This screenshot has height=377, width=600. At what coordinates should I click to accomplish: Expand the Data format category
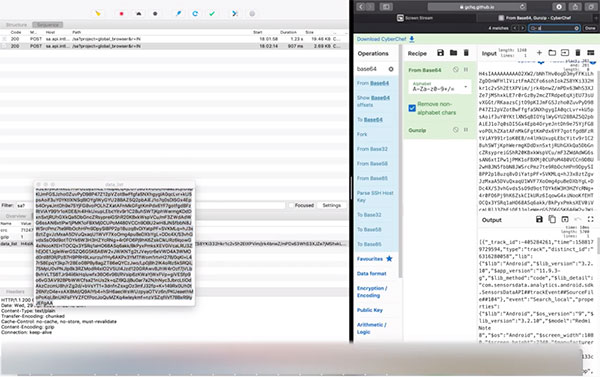(372, 274)
